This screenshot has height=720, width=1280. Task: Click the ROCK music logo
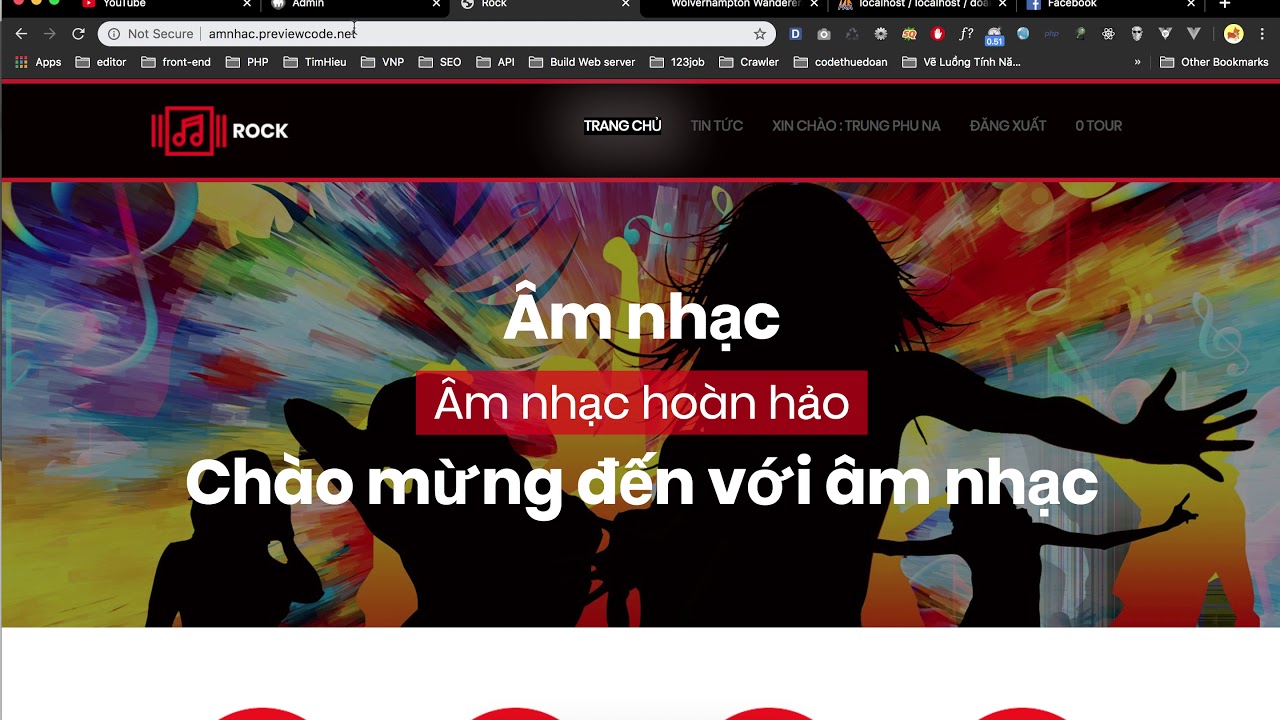(220, 130)
